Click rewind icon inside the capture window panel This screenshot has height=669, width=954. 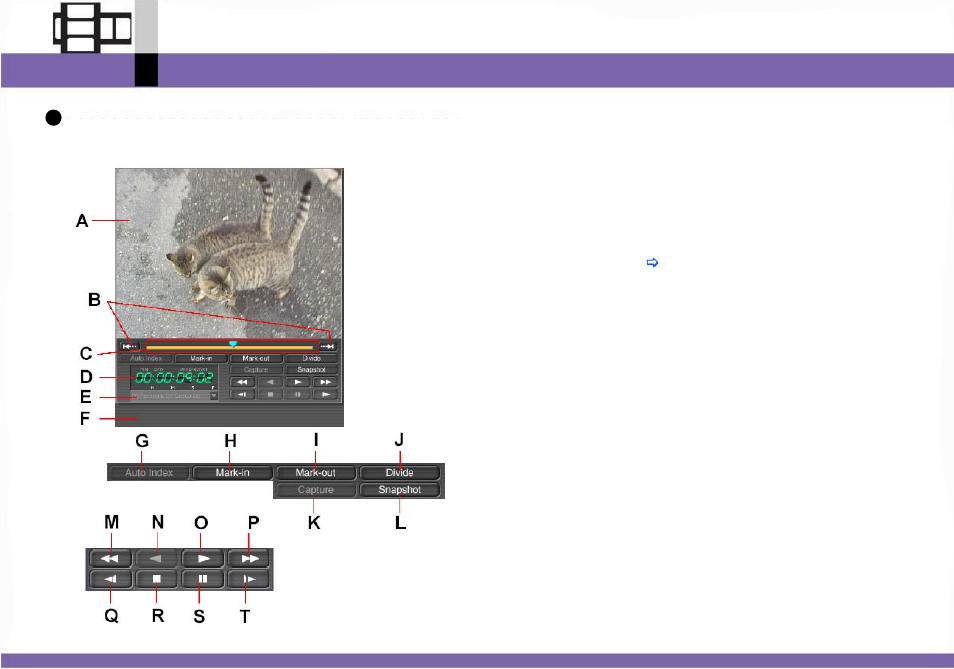point(242,382)
